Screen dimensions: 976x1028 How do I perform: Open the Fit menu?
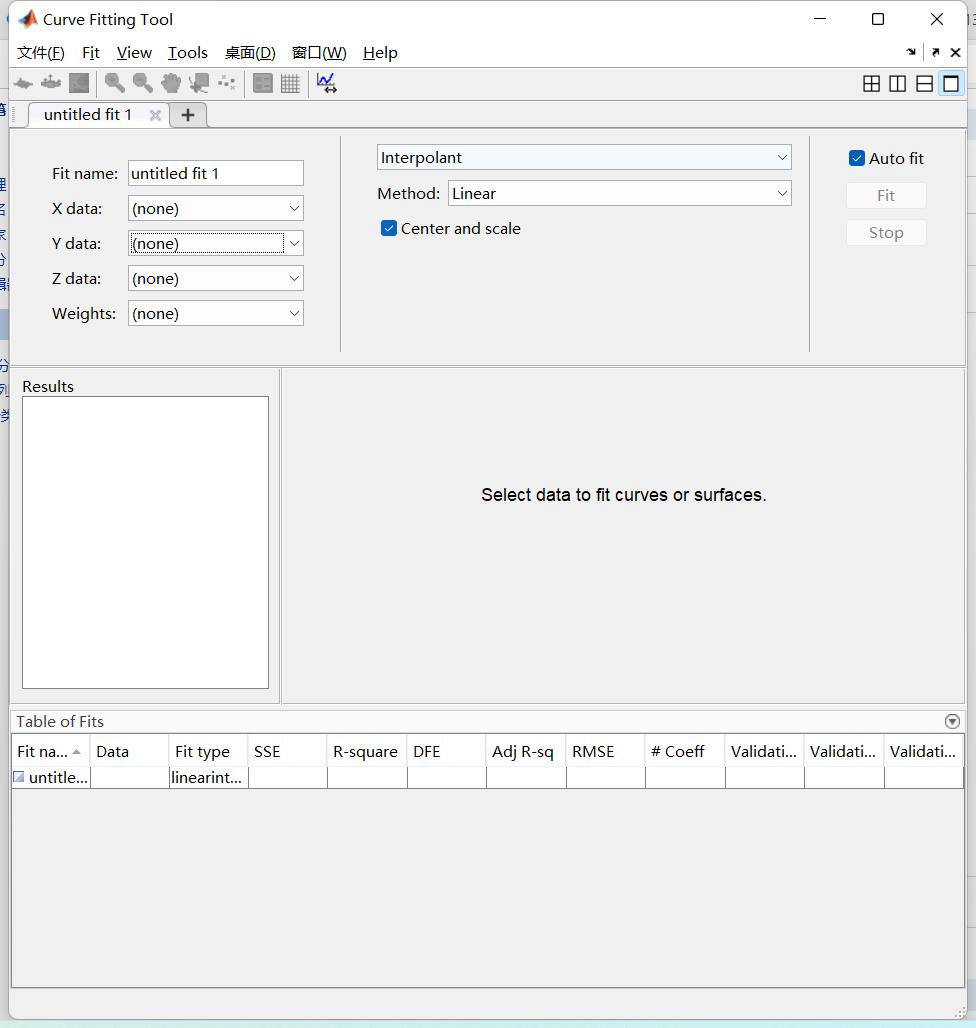point(90,52)
